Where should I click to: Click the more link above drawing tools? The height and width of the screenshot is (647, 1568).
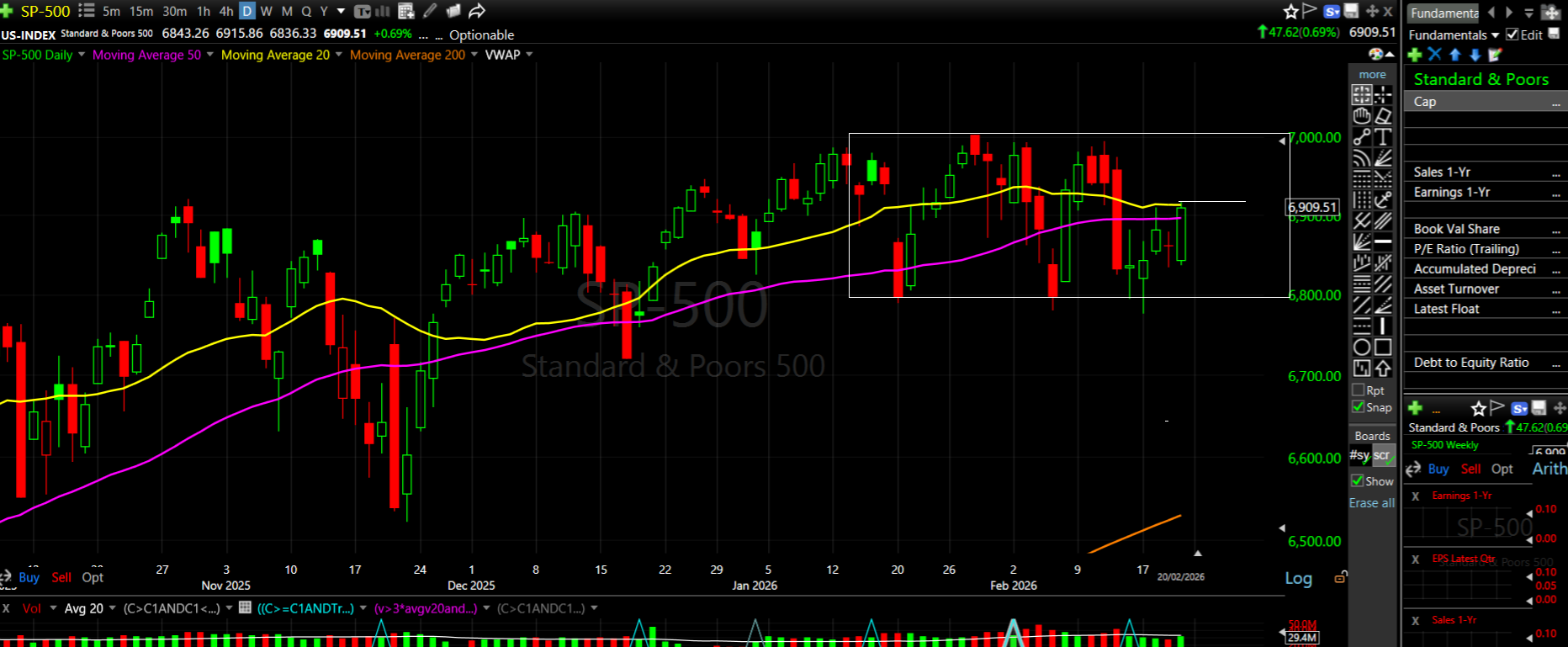tap(1372, 74)
